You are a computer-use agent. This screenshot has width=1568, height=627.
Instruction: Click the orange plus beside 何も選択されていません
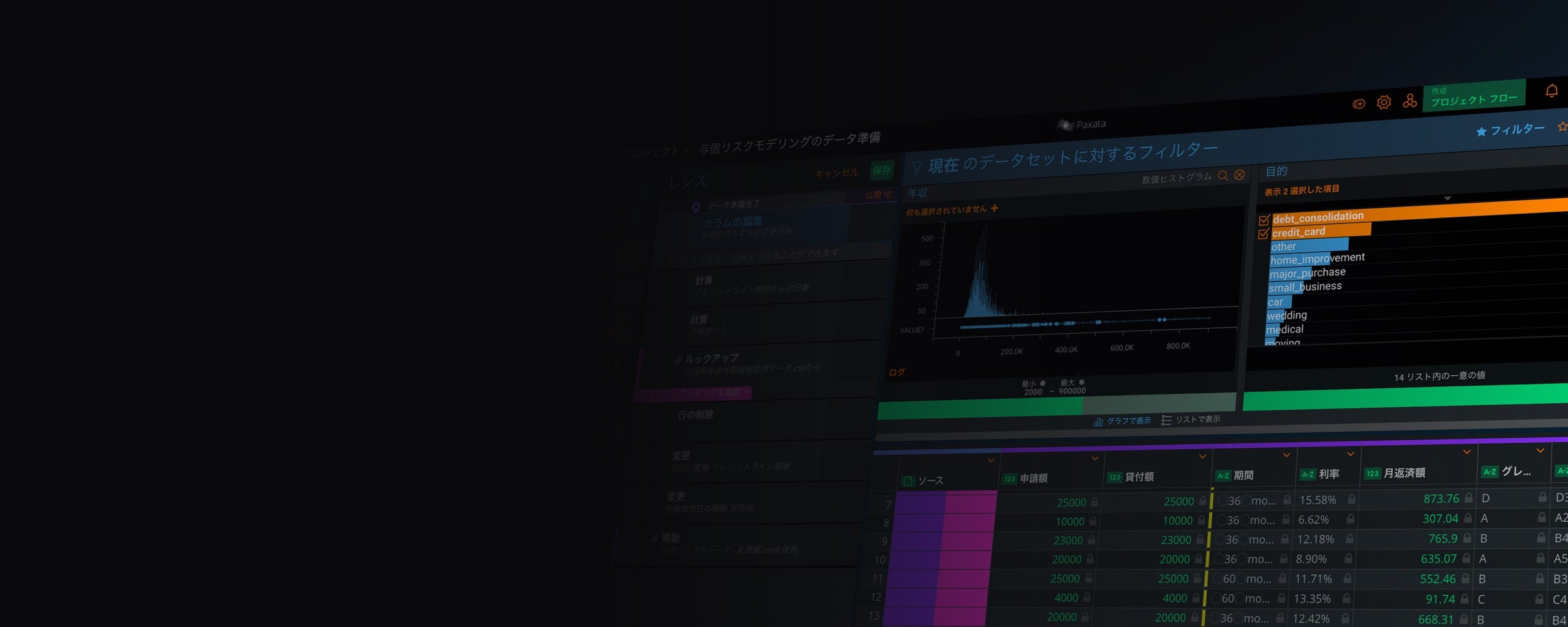coord(994,208)
